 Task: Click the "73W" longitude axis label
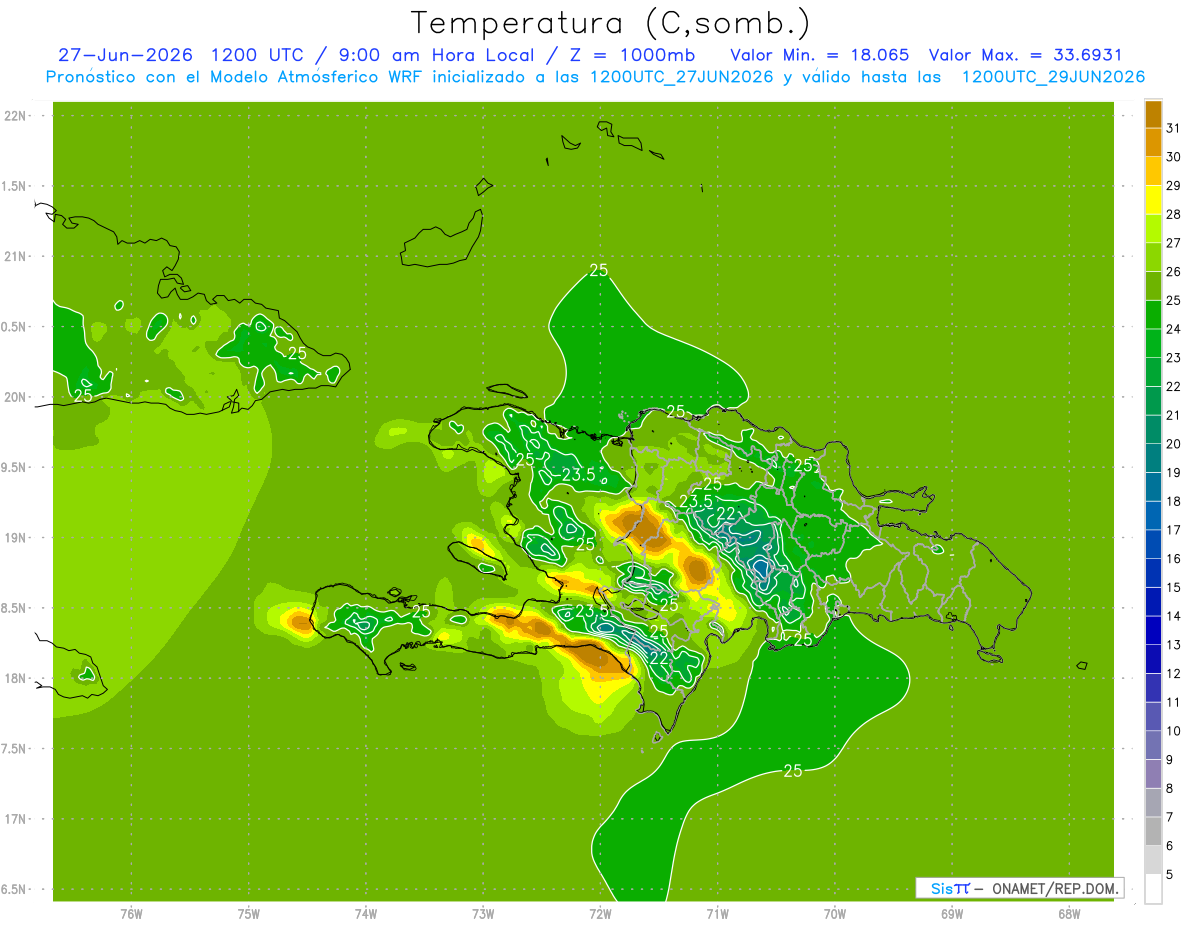pyautogui.click(x=483, y=915)
